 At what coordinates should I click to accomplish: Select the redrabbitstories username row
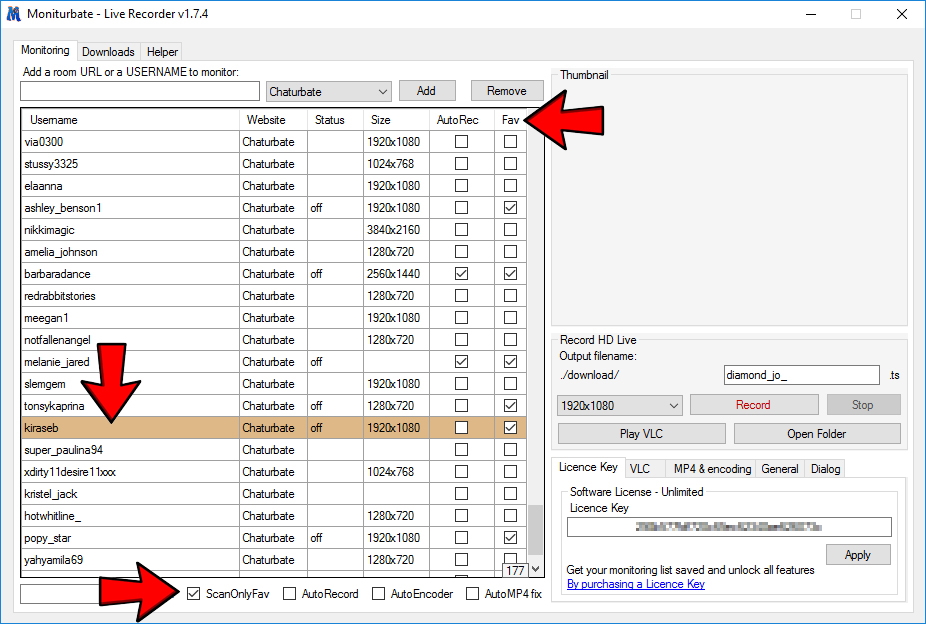[130, 296]
